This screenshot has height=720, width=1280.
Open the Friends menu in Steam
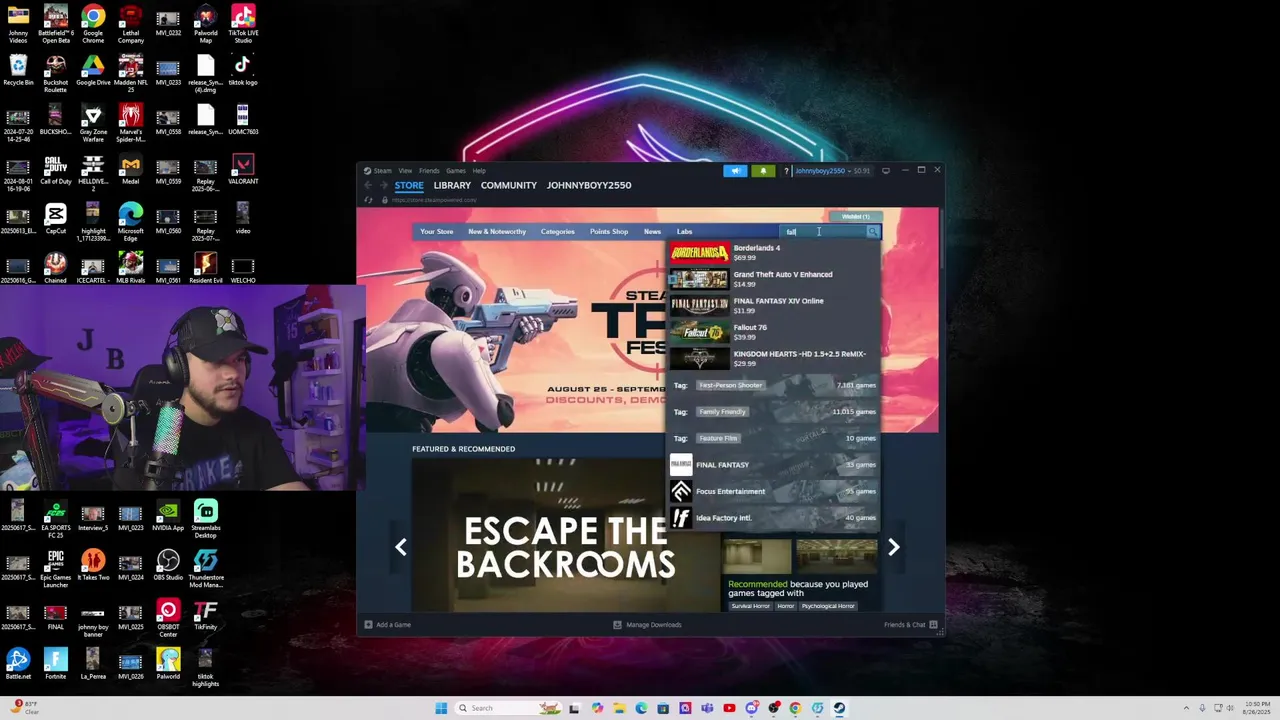(429, 171)
